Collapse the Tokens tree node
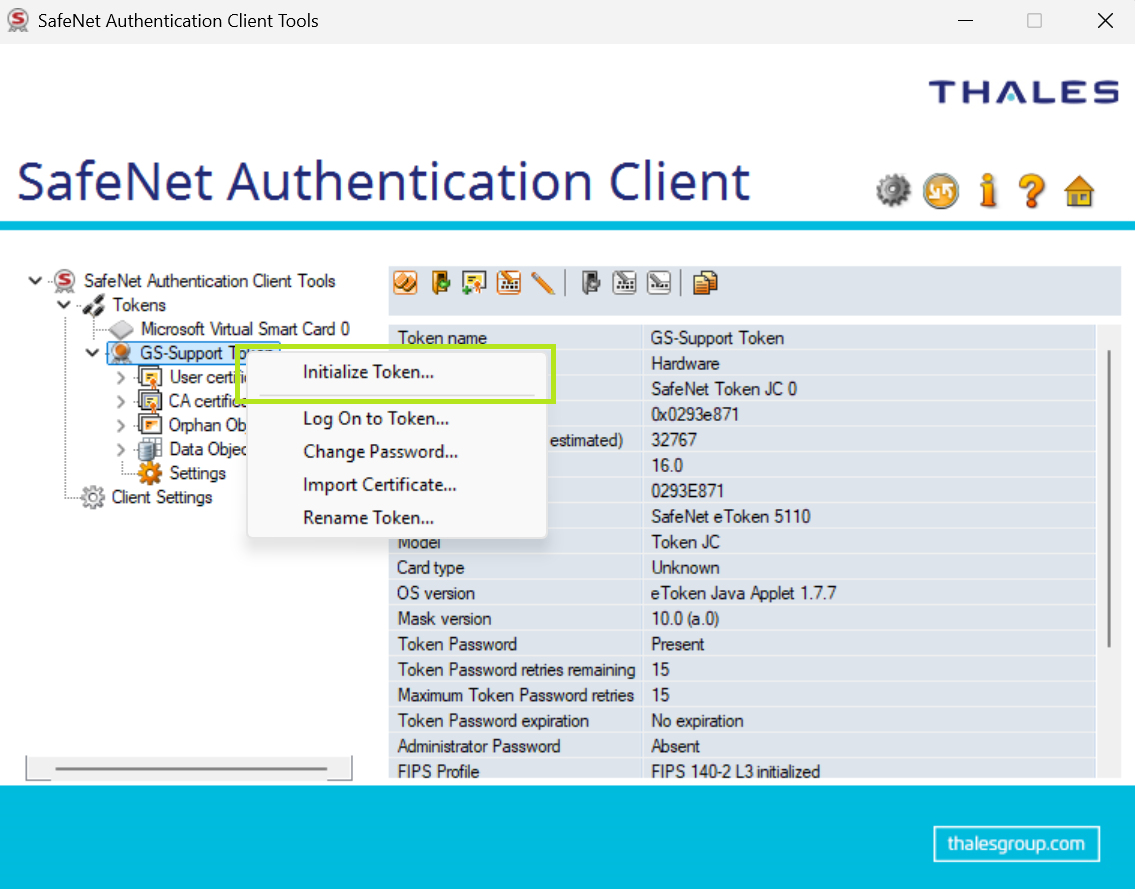This screenshot has height=889, width=1135. point(64,305)
